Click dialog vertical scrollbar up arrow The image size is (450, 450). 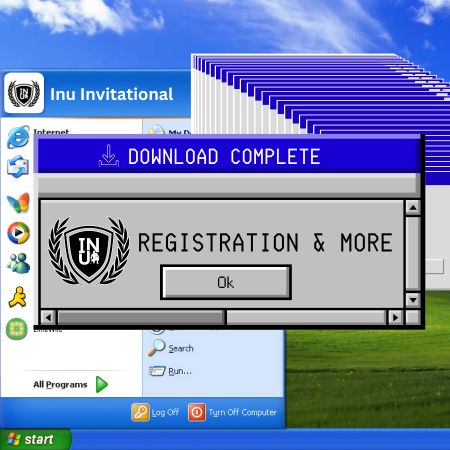[413, 208]
